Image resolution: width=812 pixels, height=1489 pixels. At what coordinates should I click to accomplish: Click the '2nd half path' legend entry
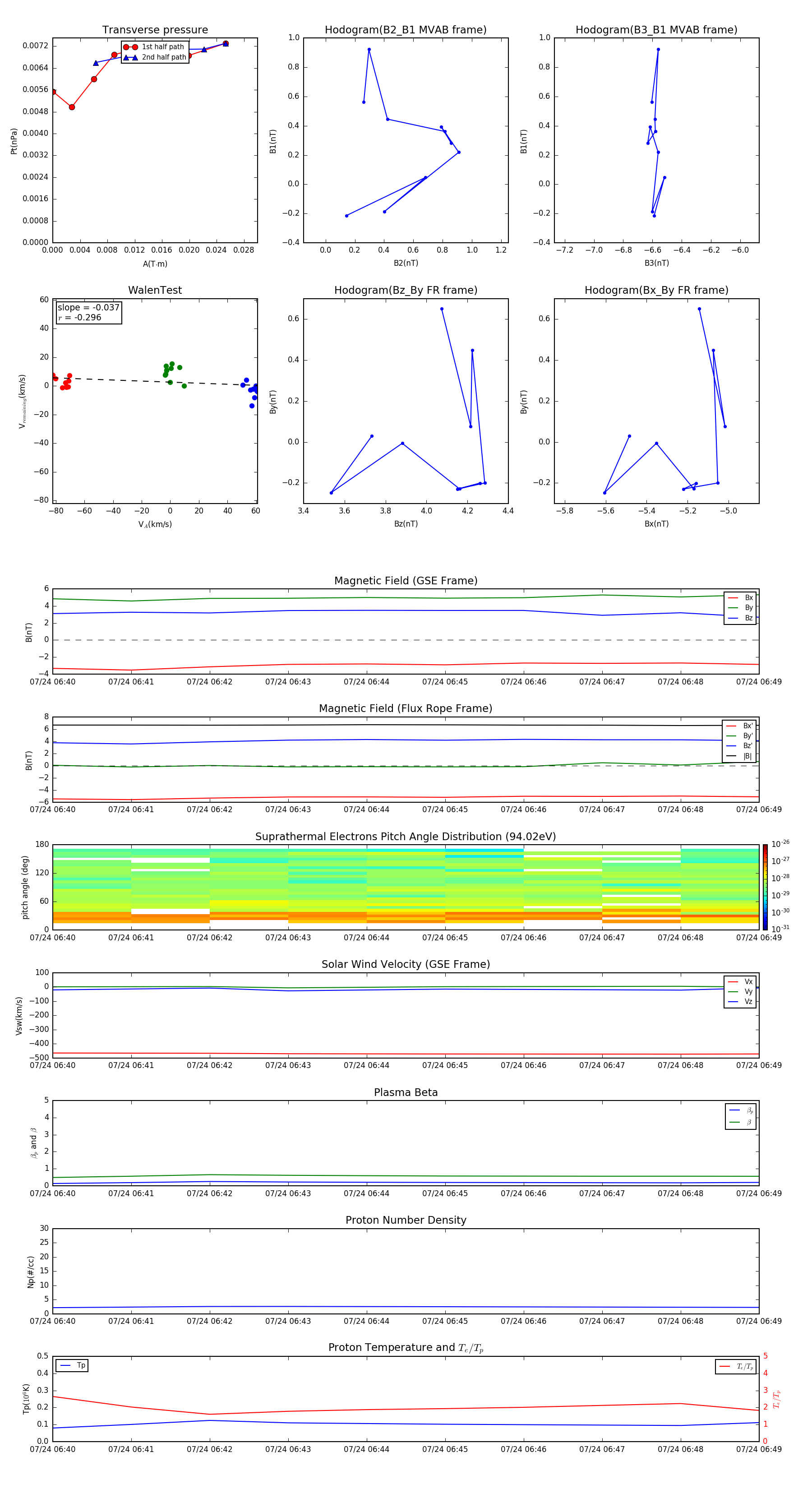pos(155,57)
